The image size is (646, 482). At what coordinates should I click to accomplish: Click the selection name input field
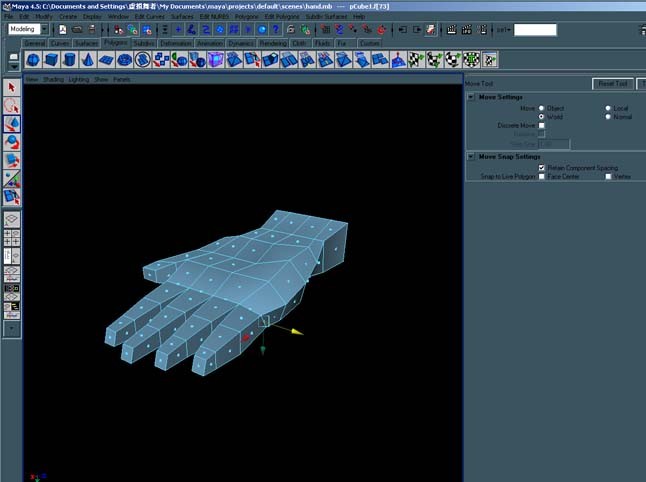click(x=535, y=30)
